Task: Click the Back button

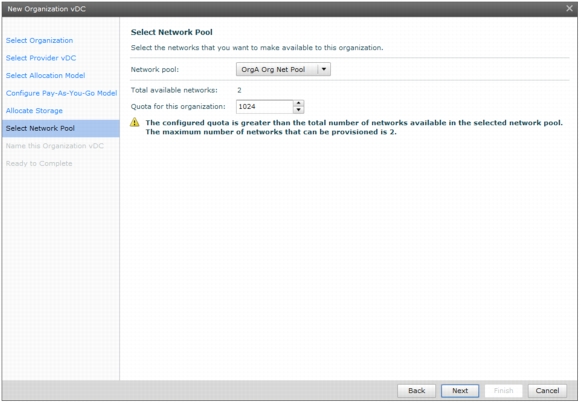Action: (416, 391)
